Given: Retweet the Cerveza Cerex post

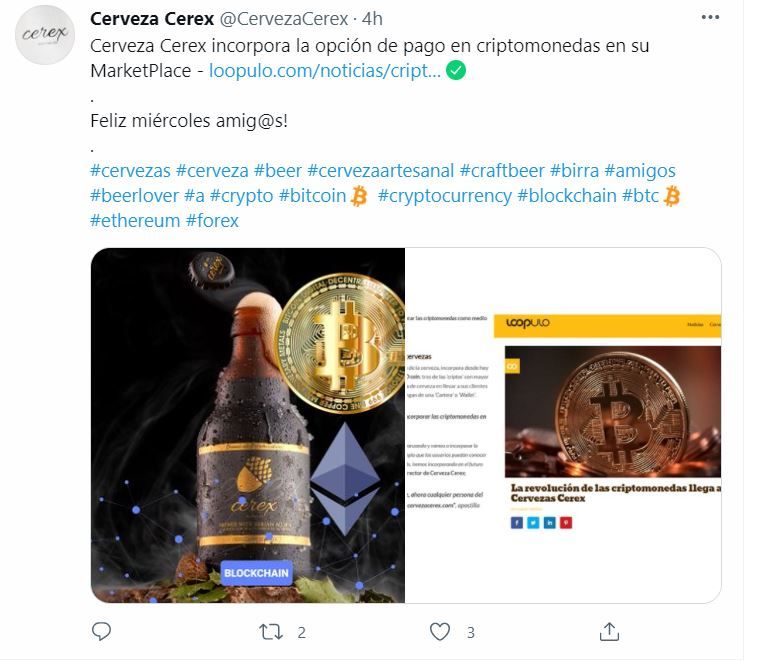Looking at the screenshot, I should (x=271, y=632).
